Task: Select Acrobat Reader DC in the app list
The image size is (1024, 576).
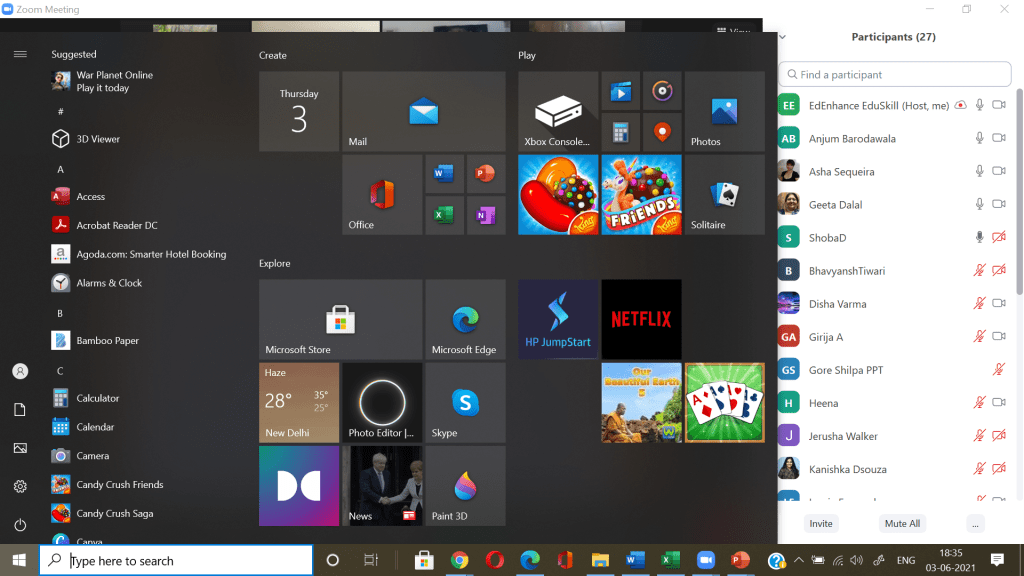Action: point(117,225)
